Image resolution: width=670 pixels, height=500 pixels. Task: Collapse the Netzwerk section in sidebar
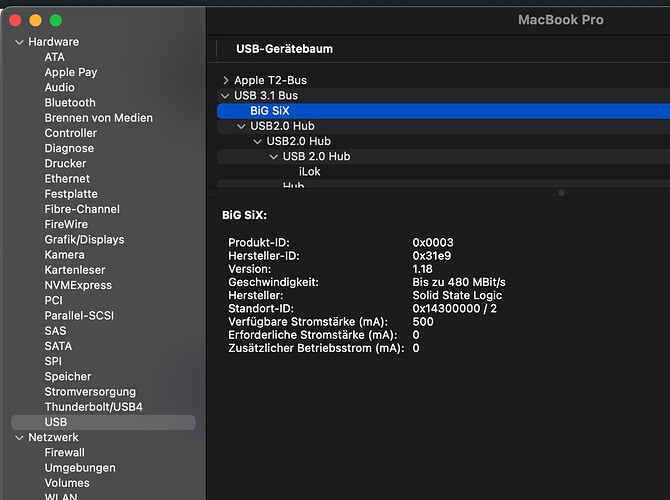click(x=18, y=437)
